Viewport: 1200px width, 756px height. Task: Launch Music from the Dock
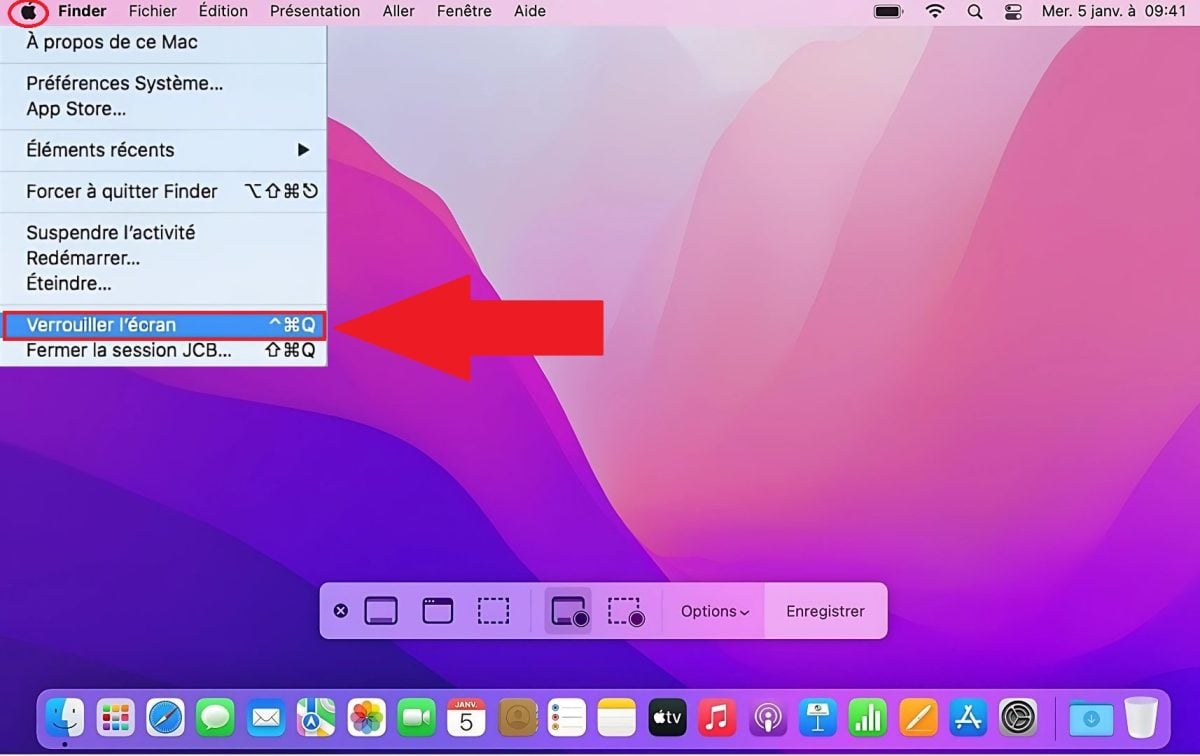(x=718, y=717)
